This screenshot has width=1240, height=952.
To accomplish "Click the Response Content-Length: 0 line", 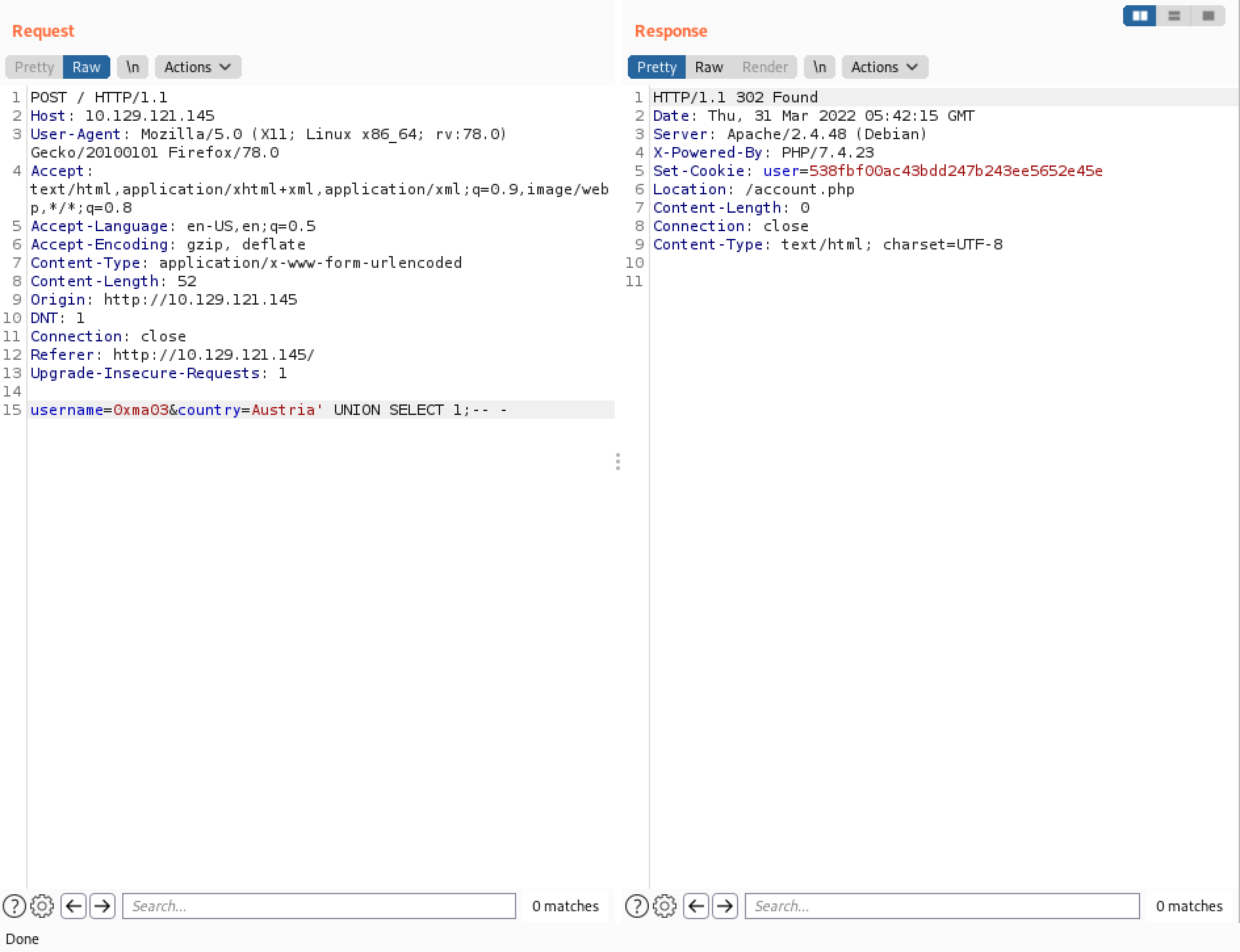I will [731, 207].
